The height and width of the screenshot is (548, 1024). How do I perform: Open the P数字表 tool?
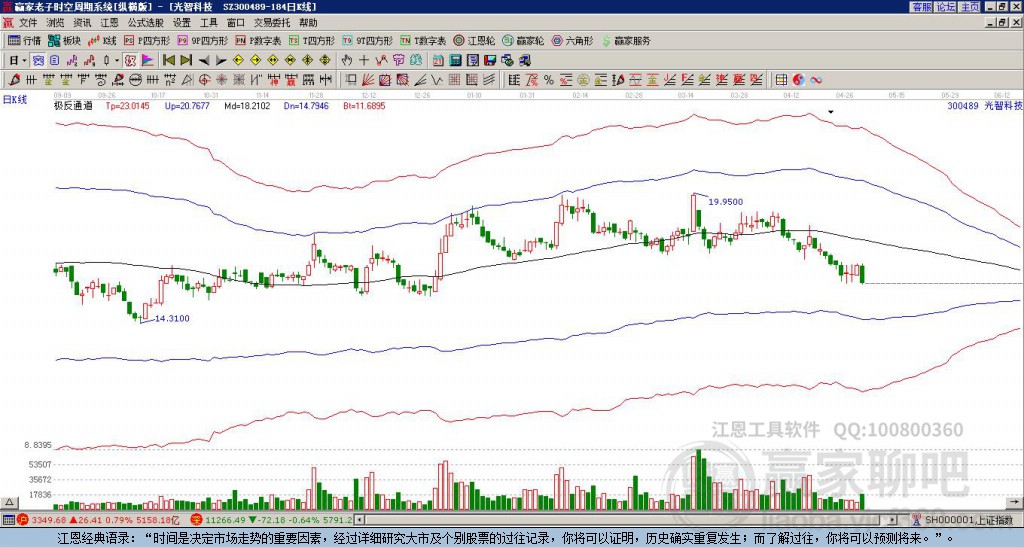(x=259, y=40)
